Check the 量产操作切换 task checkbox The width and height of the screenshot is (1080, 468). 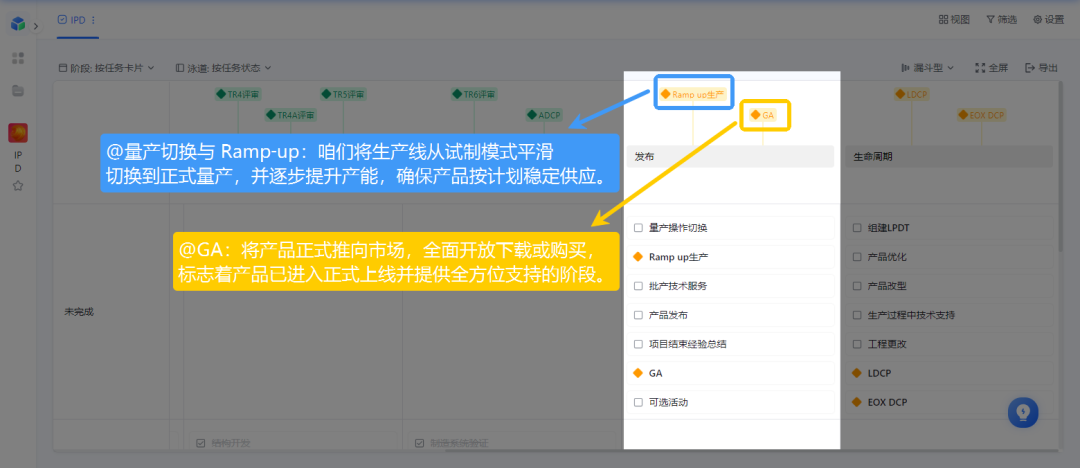pos(639,228)
